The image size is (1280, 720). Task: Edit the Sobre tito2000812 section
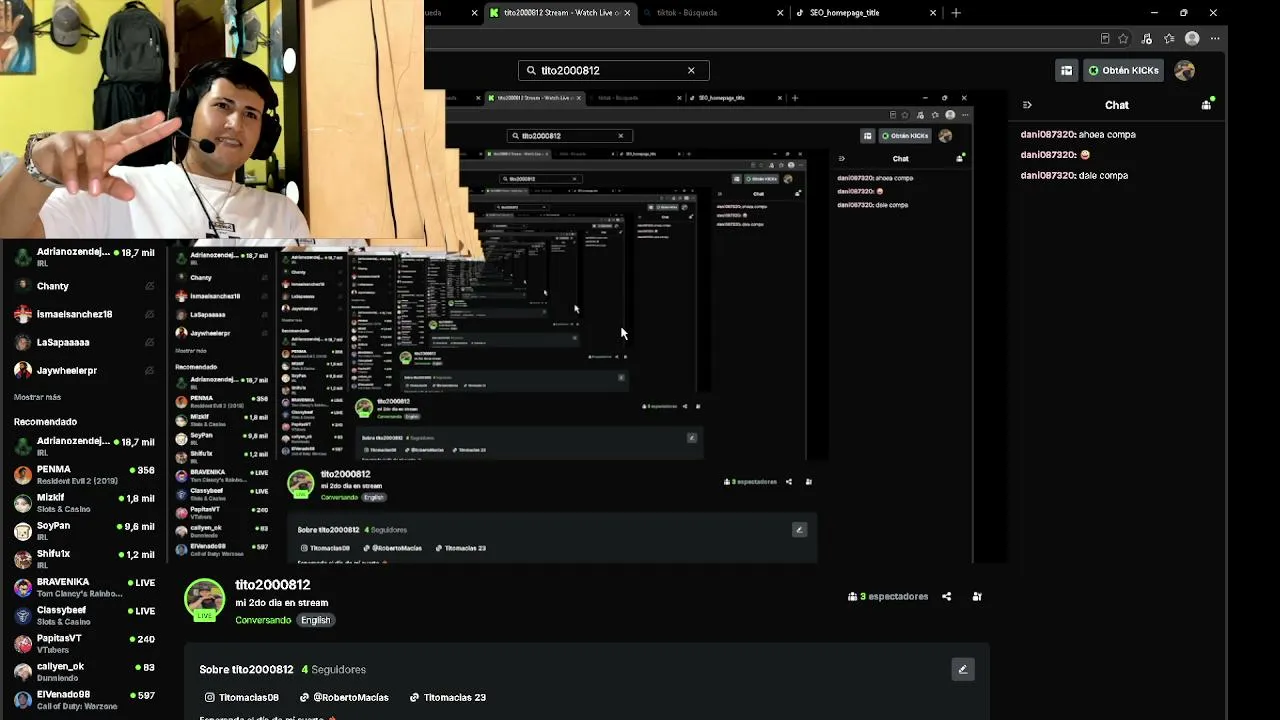coord(963,669)
